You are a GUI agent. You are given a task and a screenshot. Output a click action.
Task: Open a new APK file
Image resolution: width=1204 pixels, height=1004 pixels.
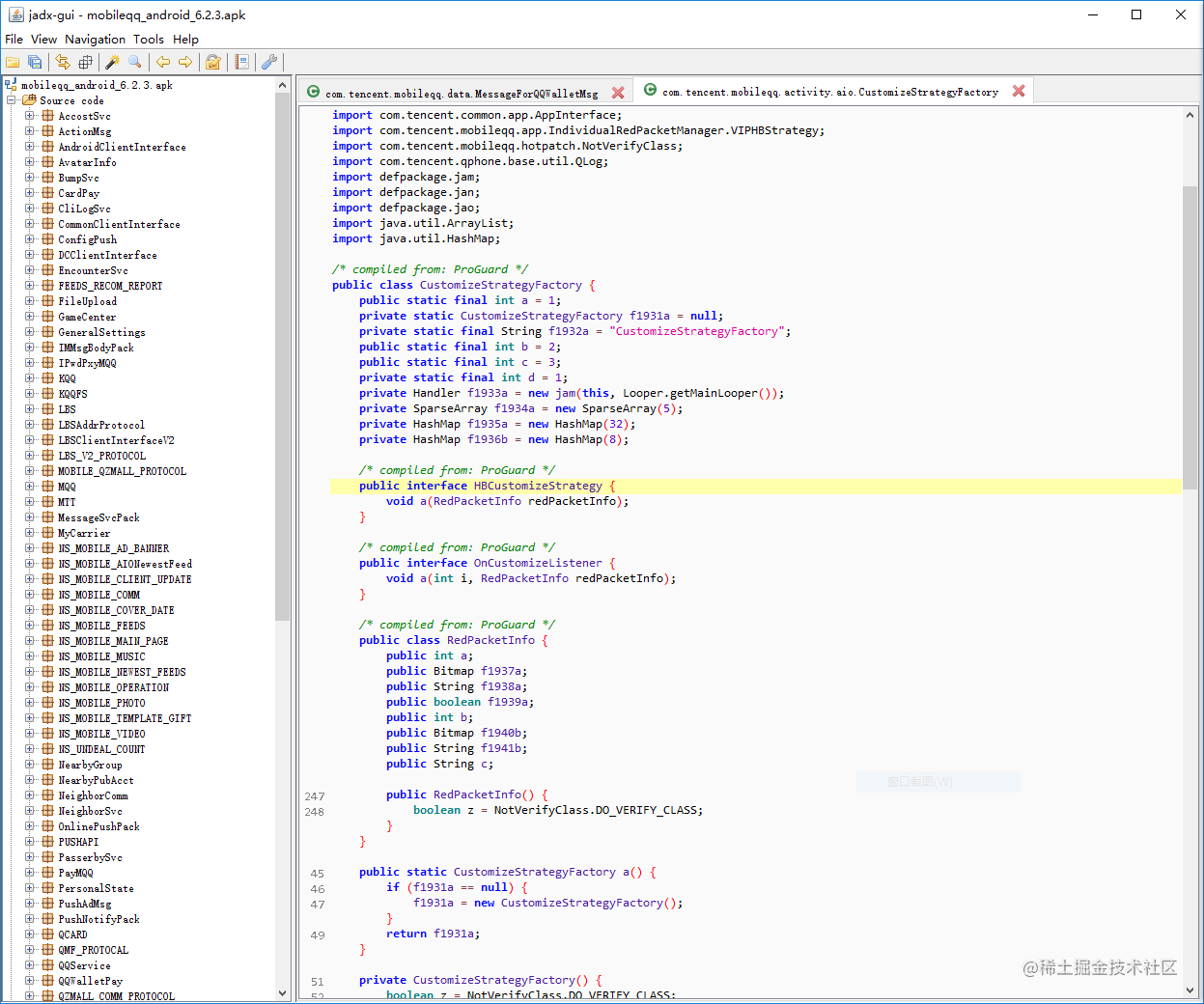pyautogui.click(x=14, y=62)
